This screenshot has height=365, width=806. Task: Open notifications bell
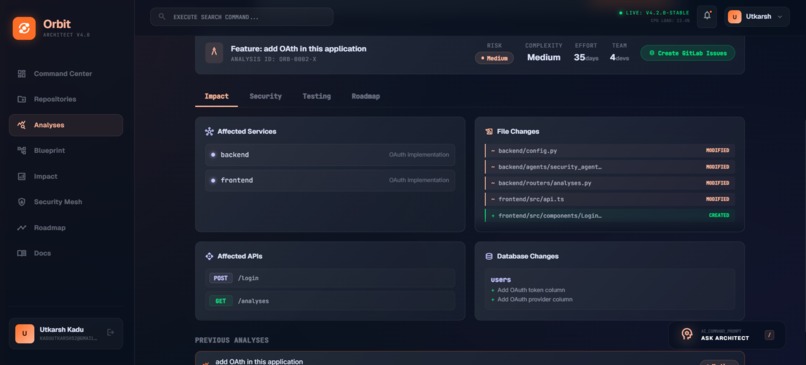pyautogui.click(x=707, y=16)
